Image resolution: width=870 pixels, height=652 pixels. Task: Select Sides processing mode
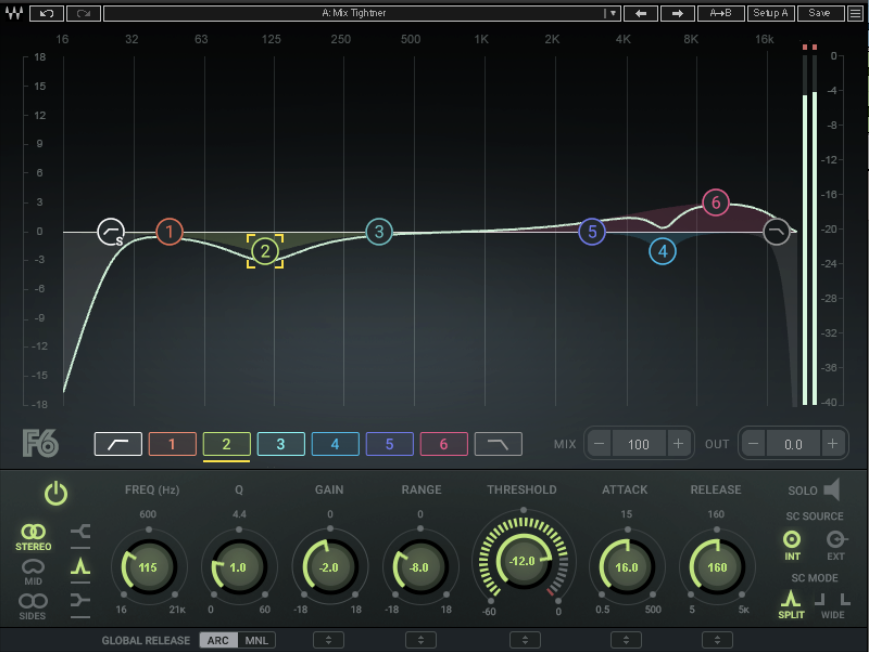(33, 604)
